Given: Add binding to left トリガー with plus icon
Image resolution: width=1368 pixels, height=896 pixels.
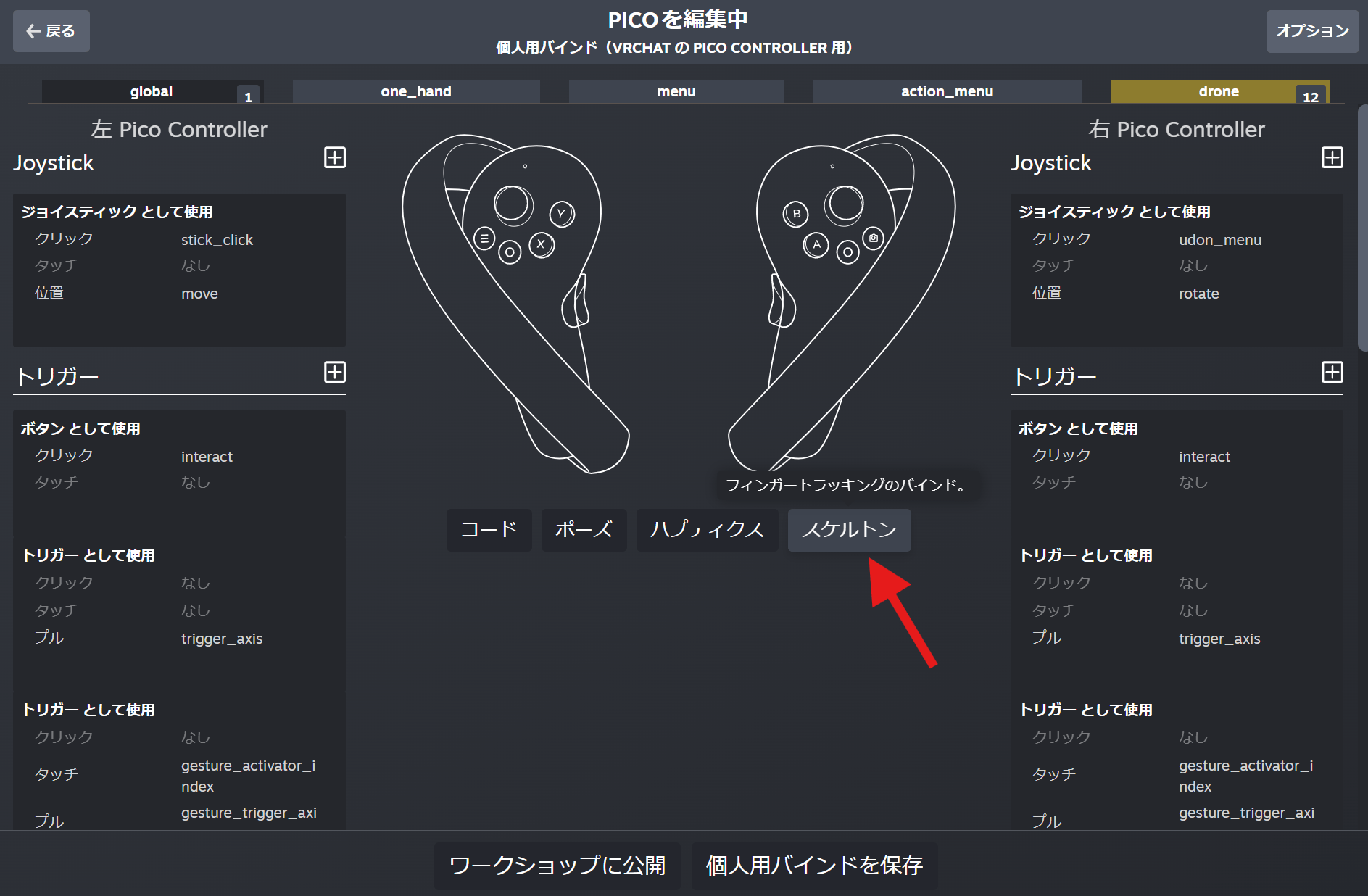Looking at the screenshot, I should pos(334,372).
